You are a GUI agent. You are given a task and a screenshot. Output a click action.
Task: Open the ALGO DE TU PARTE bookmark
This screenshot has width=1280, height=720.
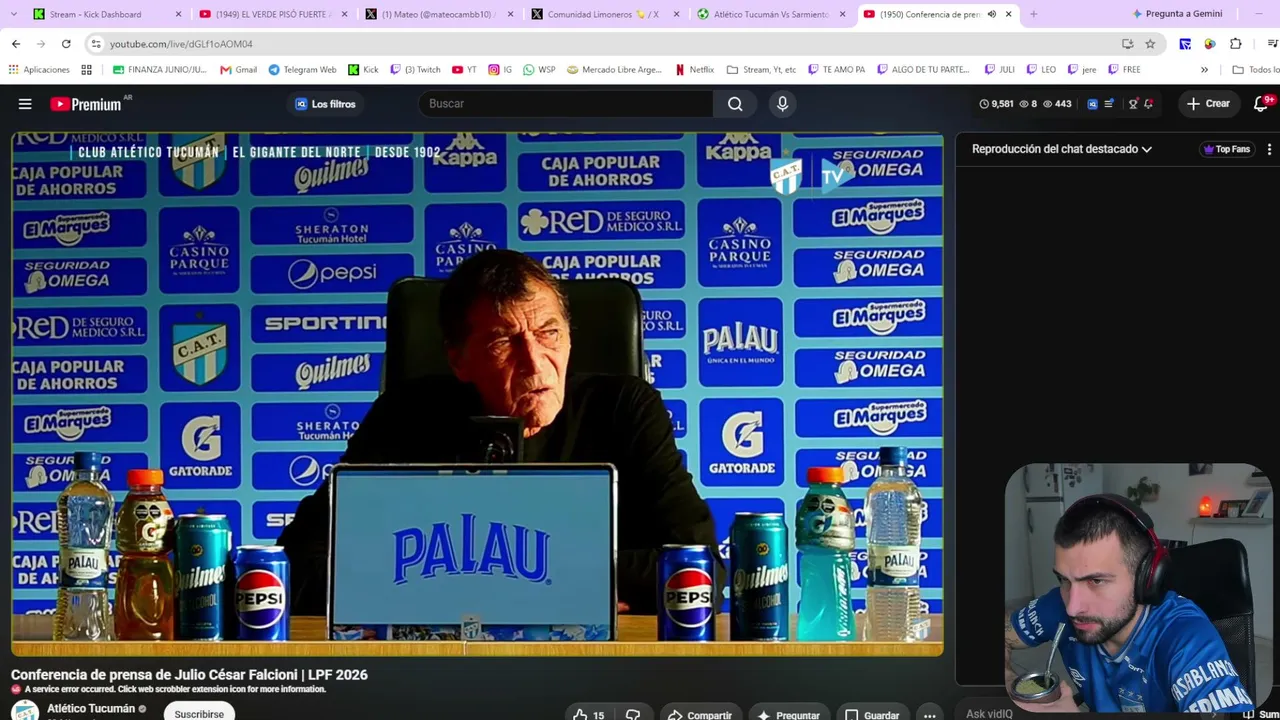[x=924, y=70]
